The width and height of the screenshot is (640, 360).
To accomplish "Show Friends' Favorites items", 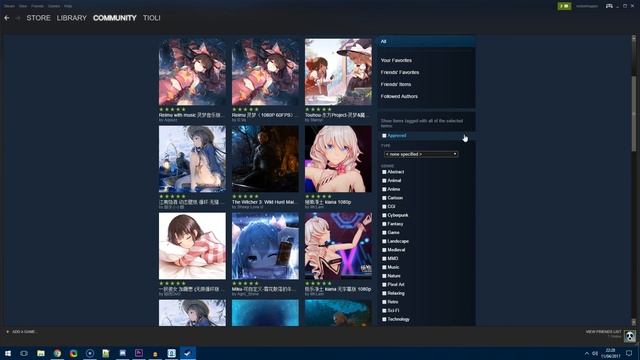I will click(x=400, y=72).
